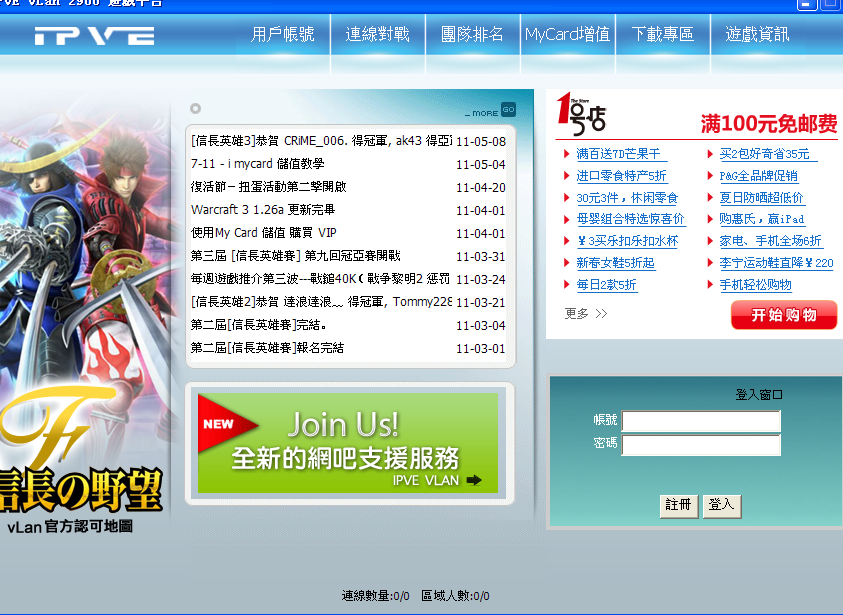Open the 母婴组合特选惊喜价 link

tap(631, 219)
